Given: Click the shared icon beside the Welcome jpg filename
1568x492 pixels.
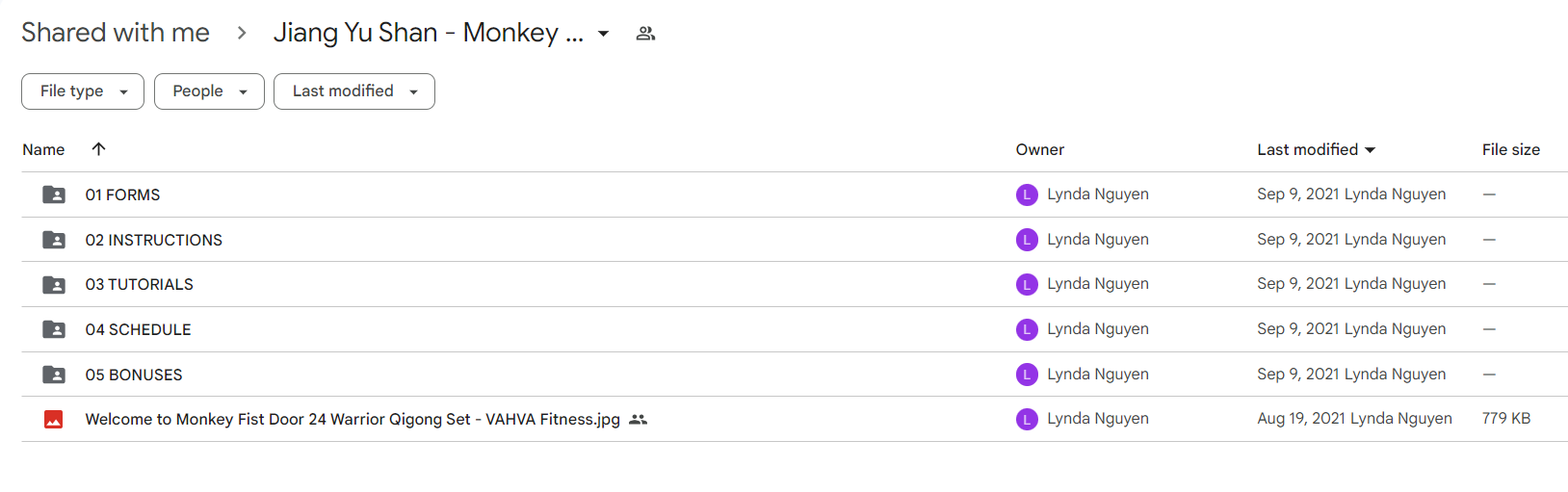Looking at the screenshot, I should tap(638, 420).
